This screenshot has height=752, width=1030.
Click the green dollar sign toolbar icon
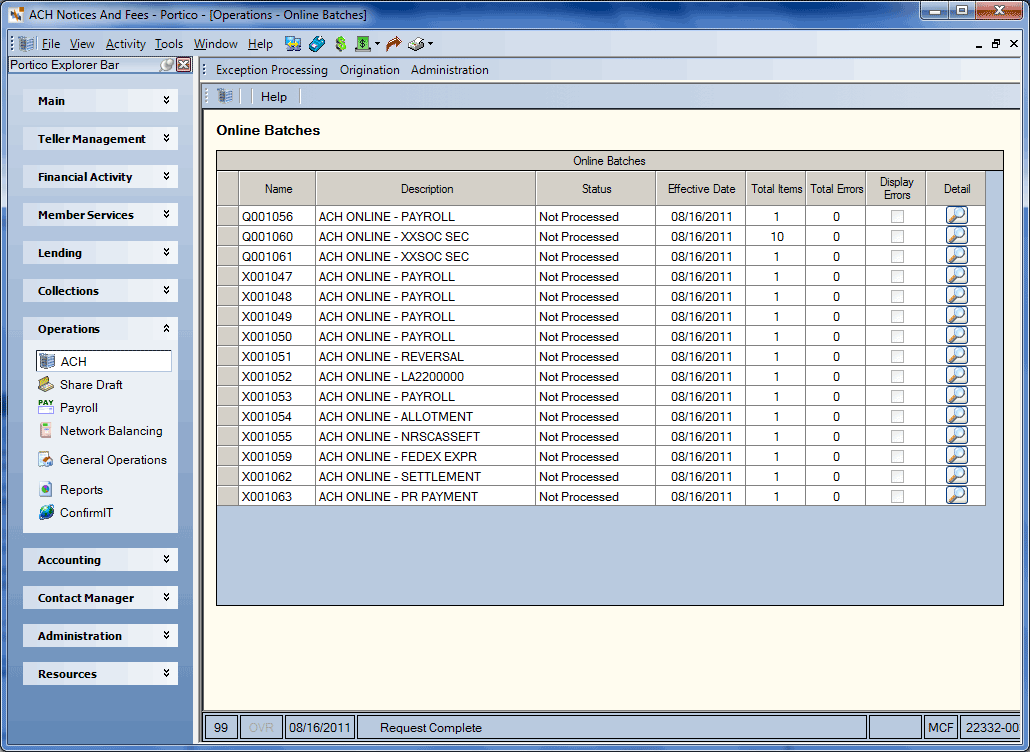point(340,44)
